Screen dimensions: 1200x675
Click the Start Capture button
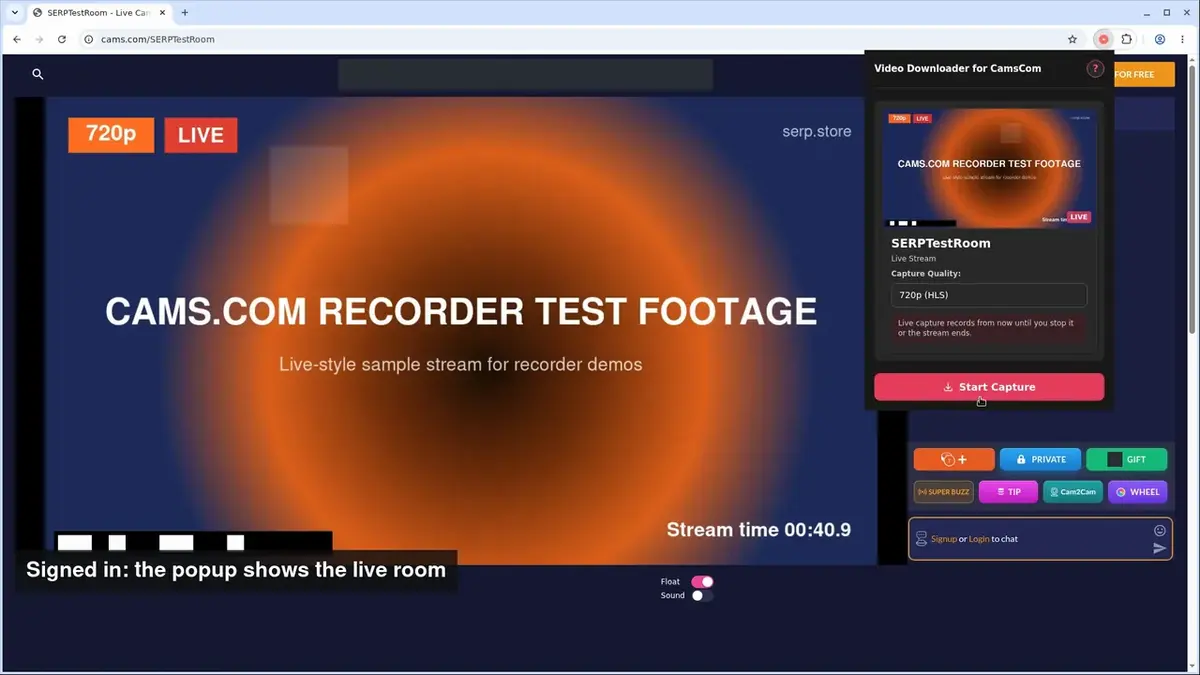[x=989, y=387]
